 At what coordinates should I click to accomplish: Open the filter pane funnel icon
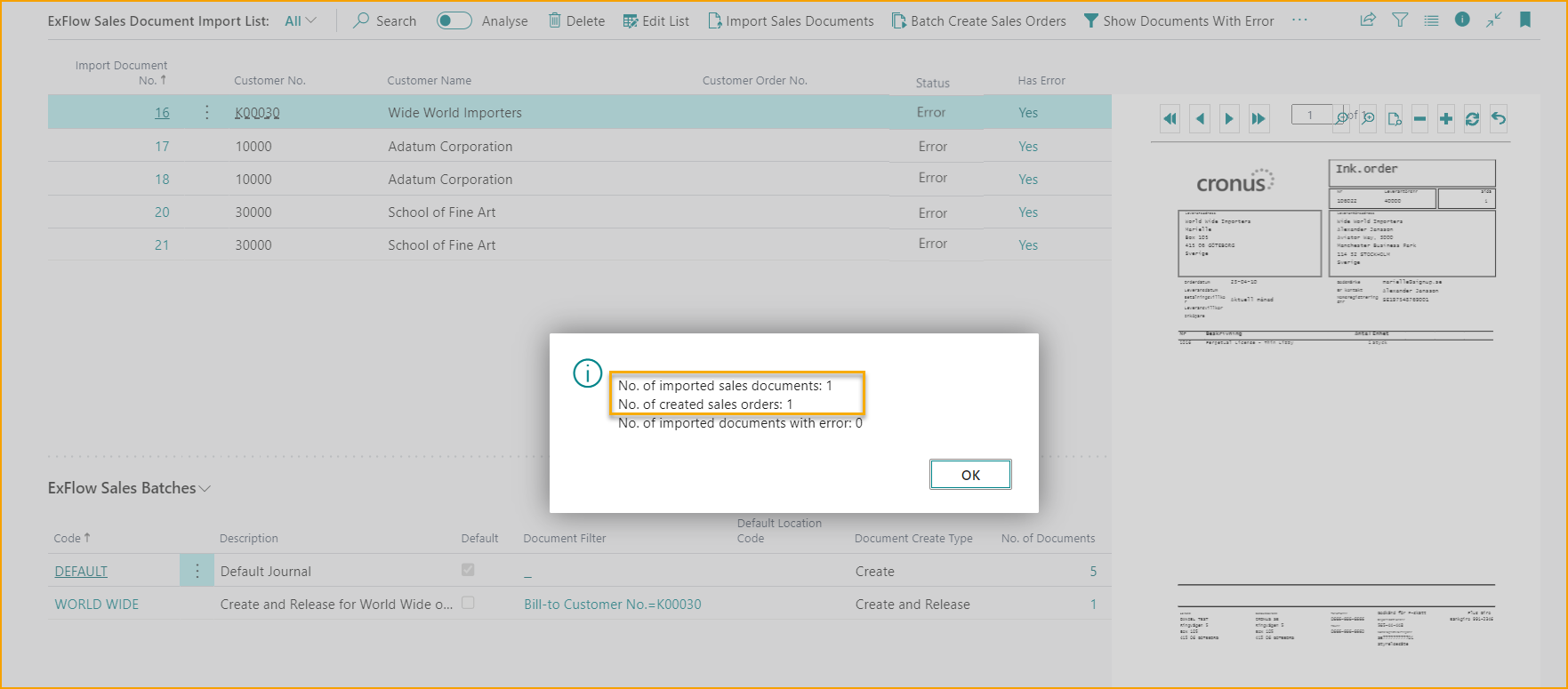[x=1400, y=20]
